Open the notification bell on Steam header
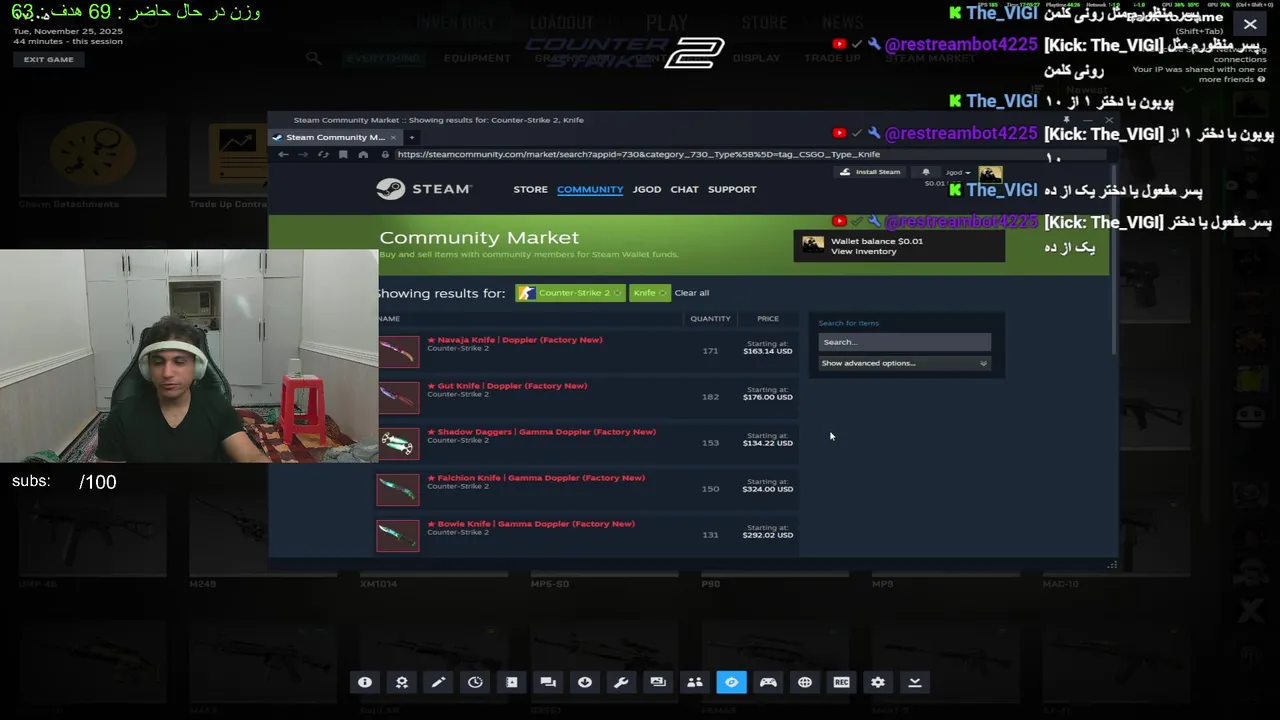Viewport: 1280px width, 720px height. click(x=925, y=172)
